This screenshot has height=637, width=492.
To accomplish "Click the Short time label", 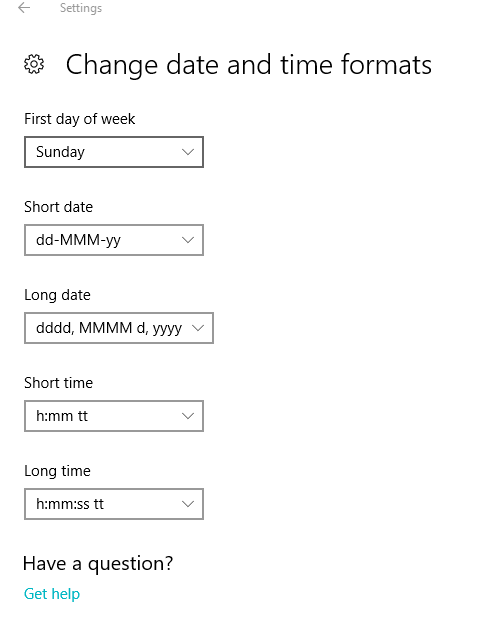I will (x=59, y=383).
